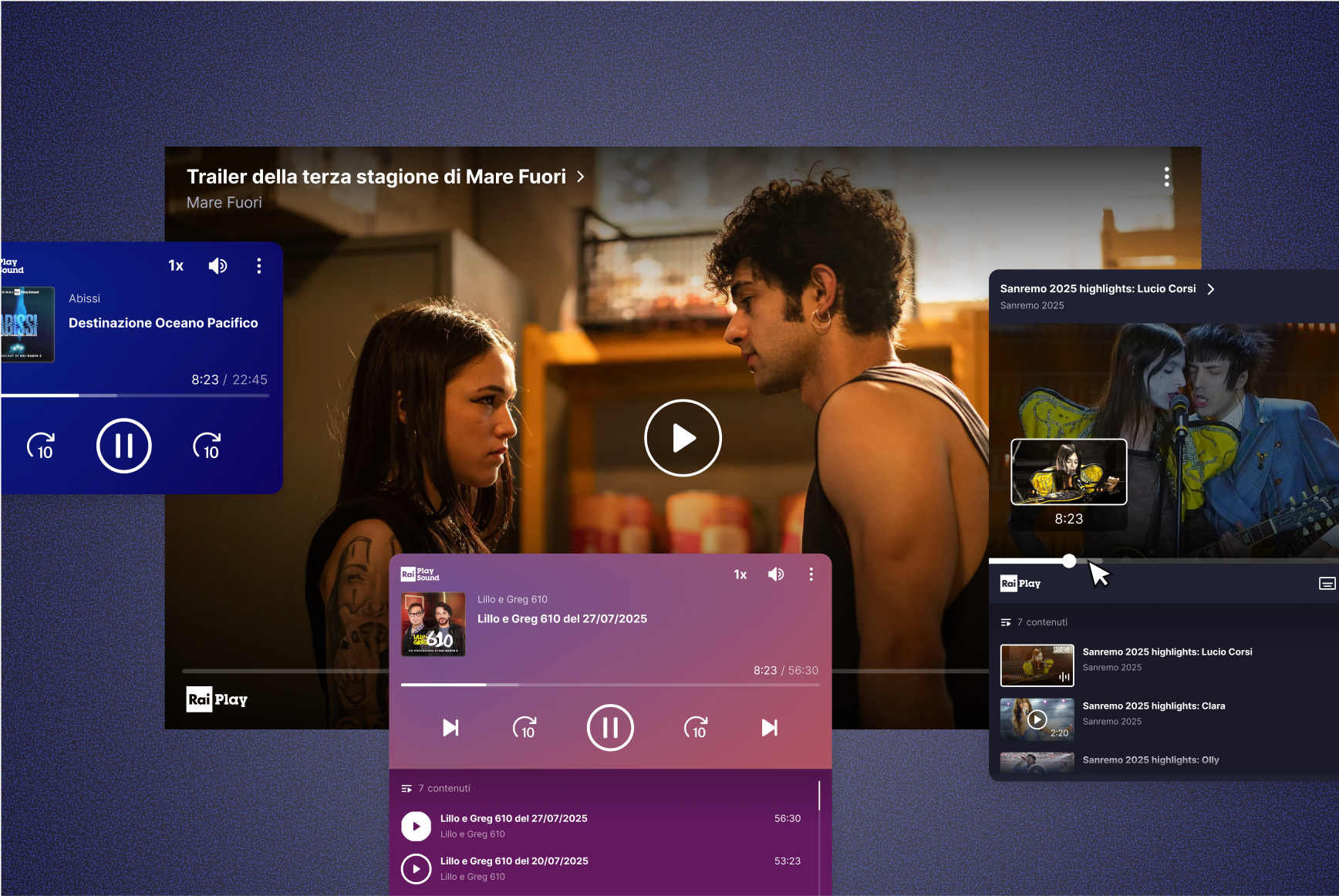Click Lucio Corsi playlist thumbnail
The width and height of the screenshot is (1339, 896).
pyautogui.click(x=1037, y=665)
